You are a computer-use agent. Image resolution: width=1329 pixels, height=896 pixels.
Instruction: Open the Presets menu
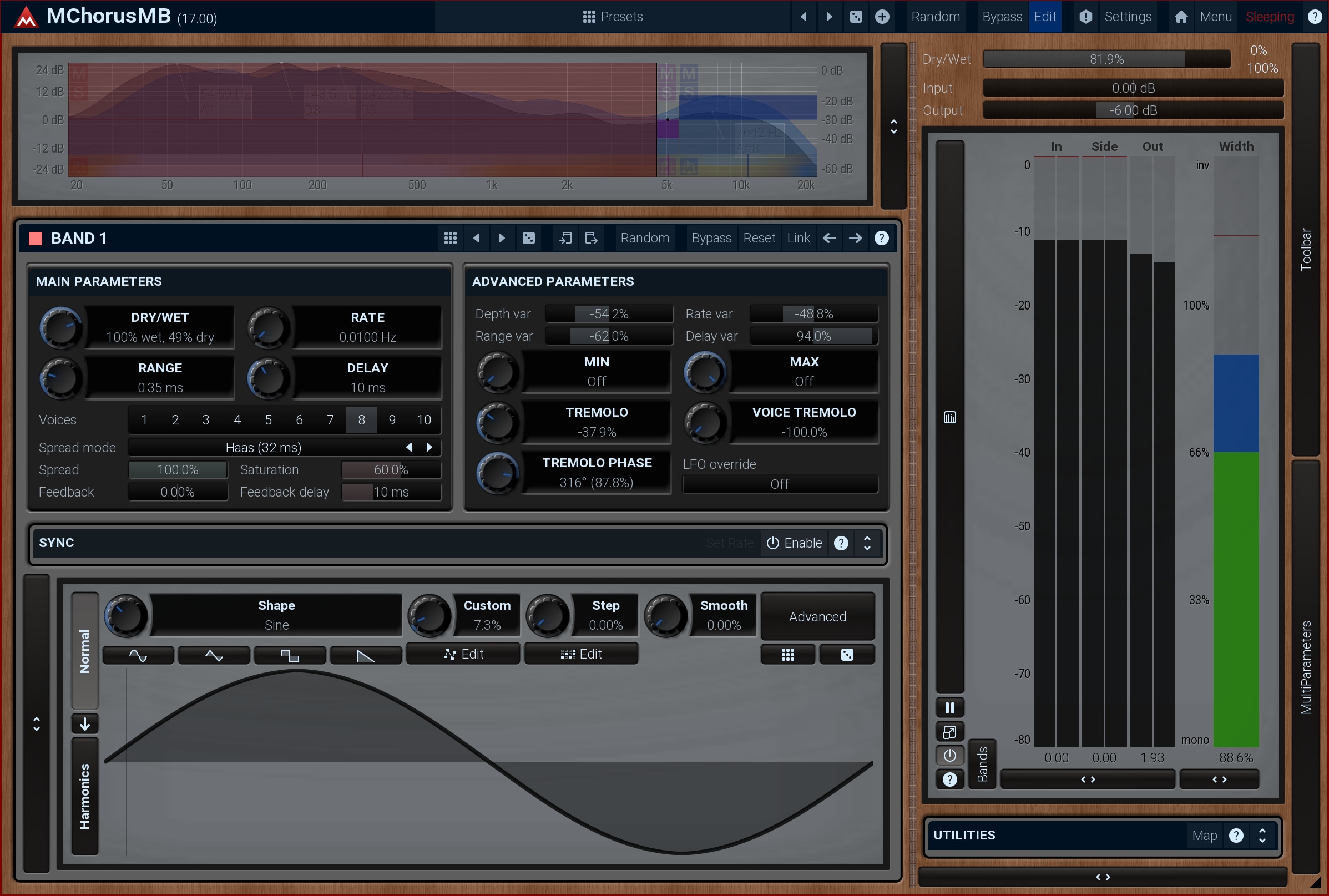pyautogui.click(x=613, y=17)
